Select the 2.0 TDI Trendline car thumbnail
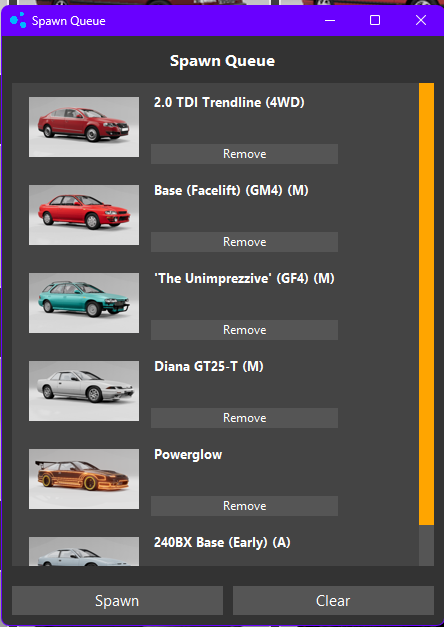Screen dimensions: 444x627 click(x=84, y=127)
